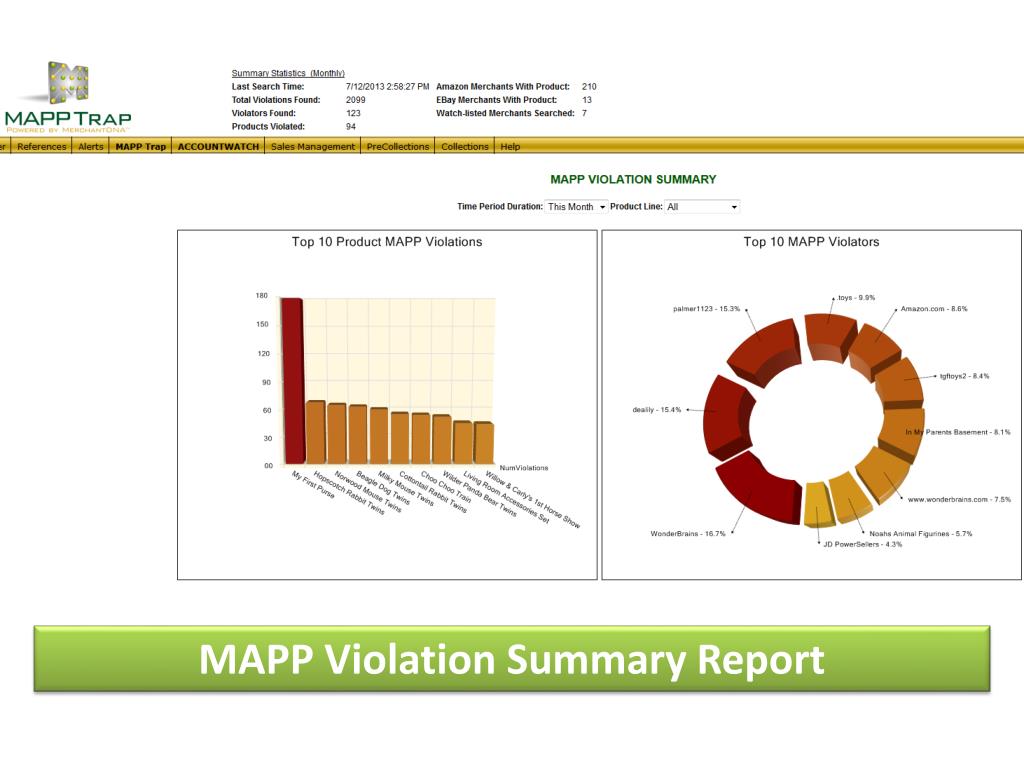This screenshot has height=768, width=1024.
Task: Open the ACCOUNTWATCH menu
Action: pyautogui.click(x=218, y=146)
